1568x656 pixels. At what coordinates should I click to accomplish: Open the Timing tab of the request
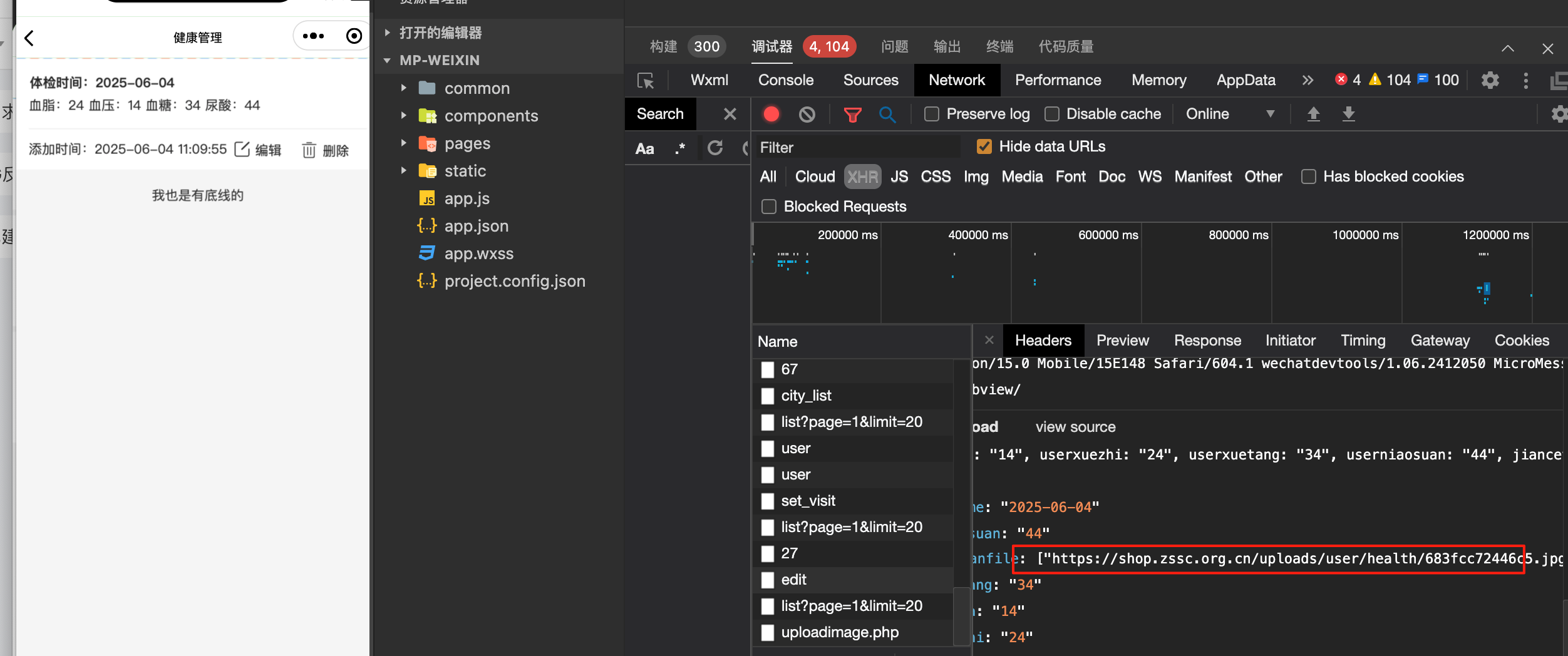(1363, 341)
